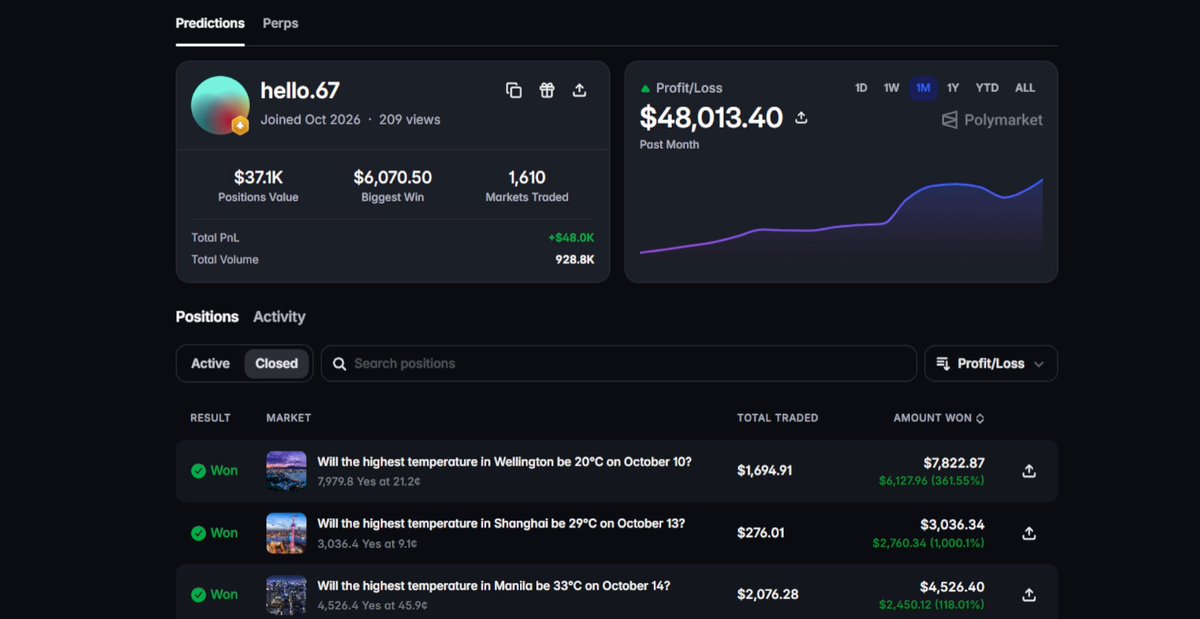
Task: Click the Won checkmark for Wellington row
Action: pyautogui.click(x=198, y=471)
